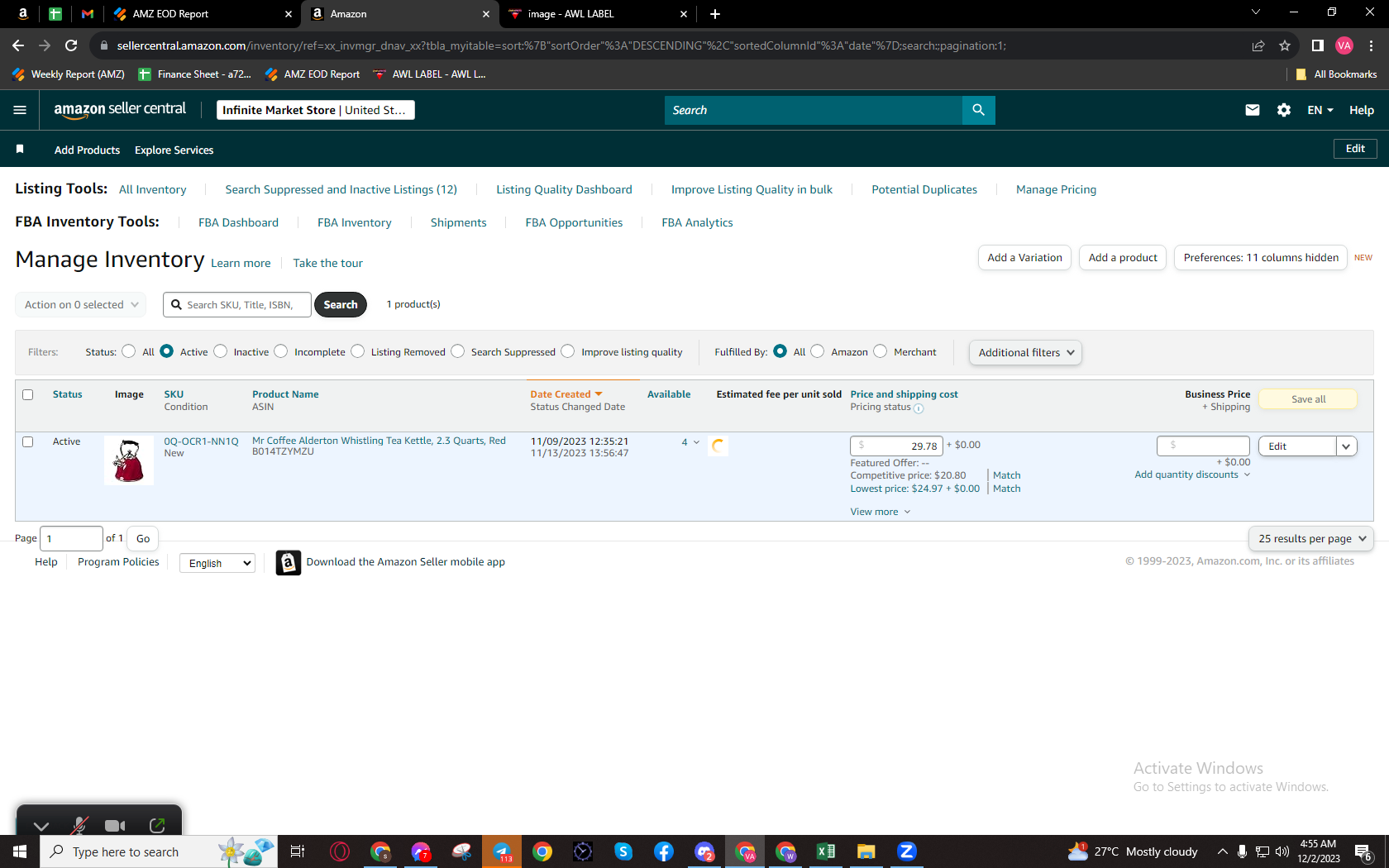The image size is (1389, 868).
Task: Click the amazon seller central logo
Action: pyautogui.click(x=120, y=110)
